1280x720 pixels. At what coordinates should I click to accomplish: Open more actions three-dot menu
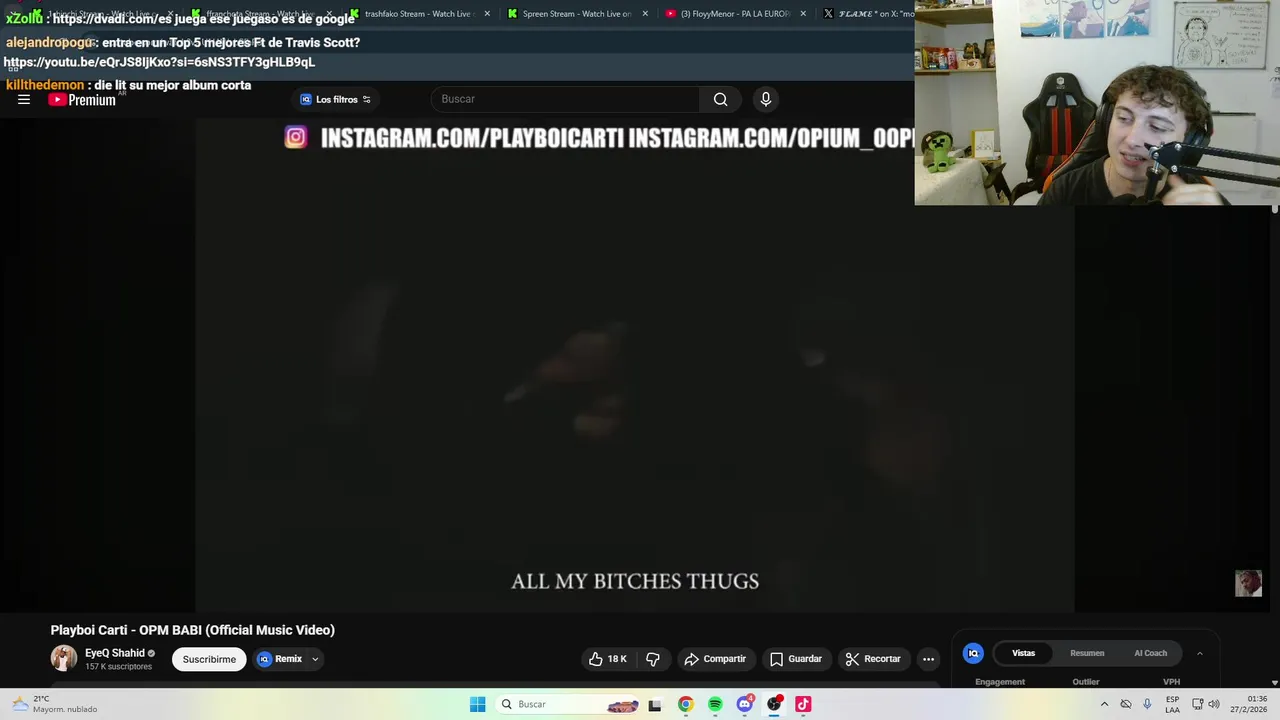[928, 659]
